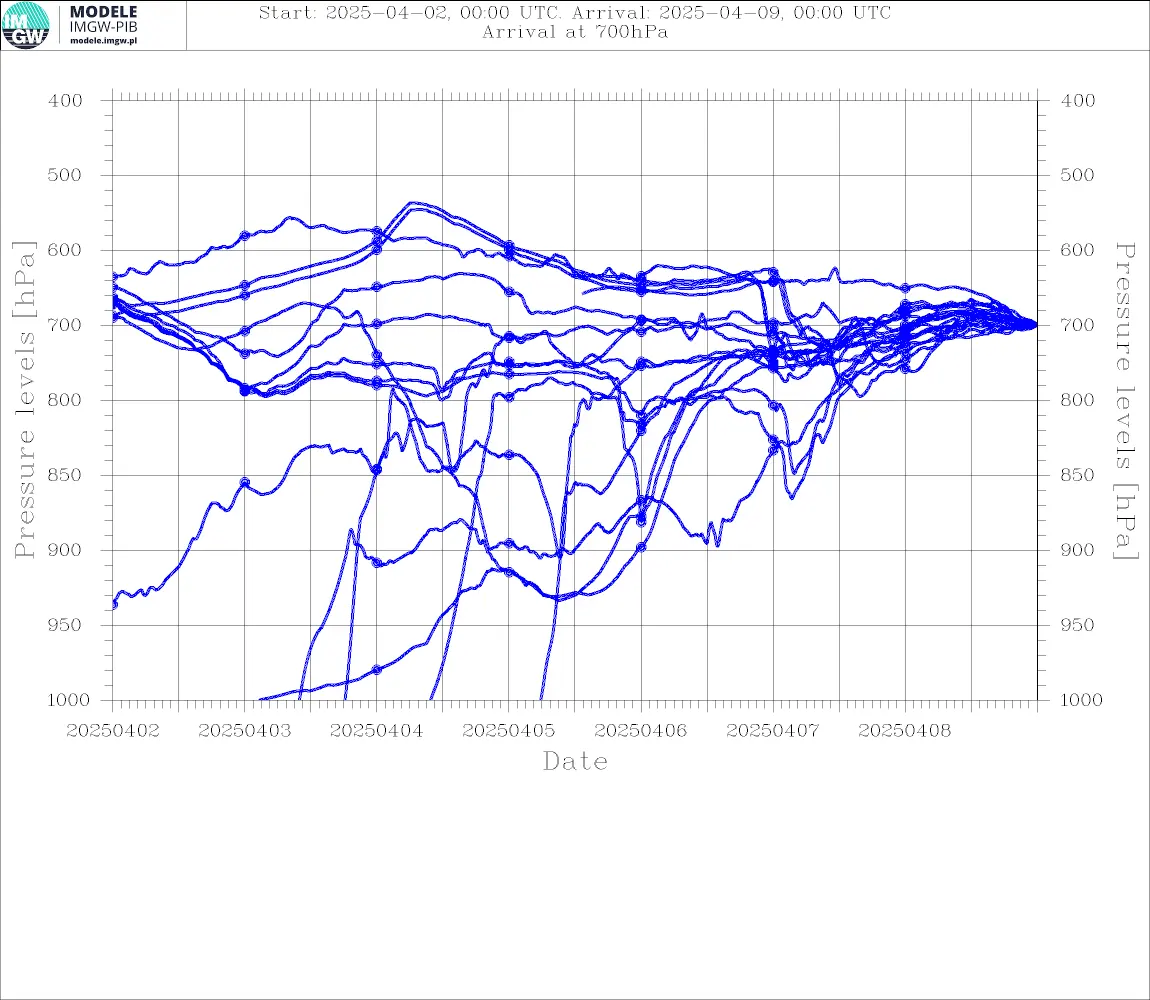1150x1000 pixels.
Task: Click the trajectory marker near 940 hPa on 20250402
Action: (x=114, y=605)
